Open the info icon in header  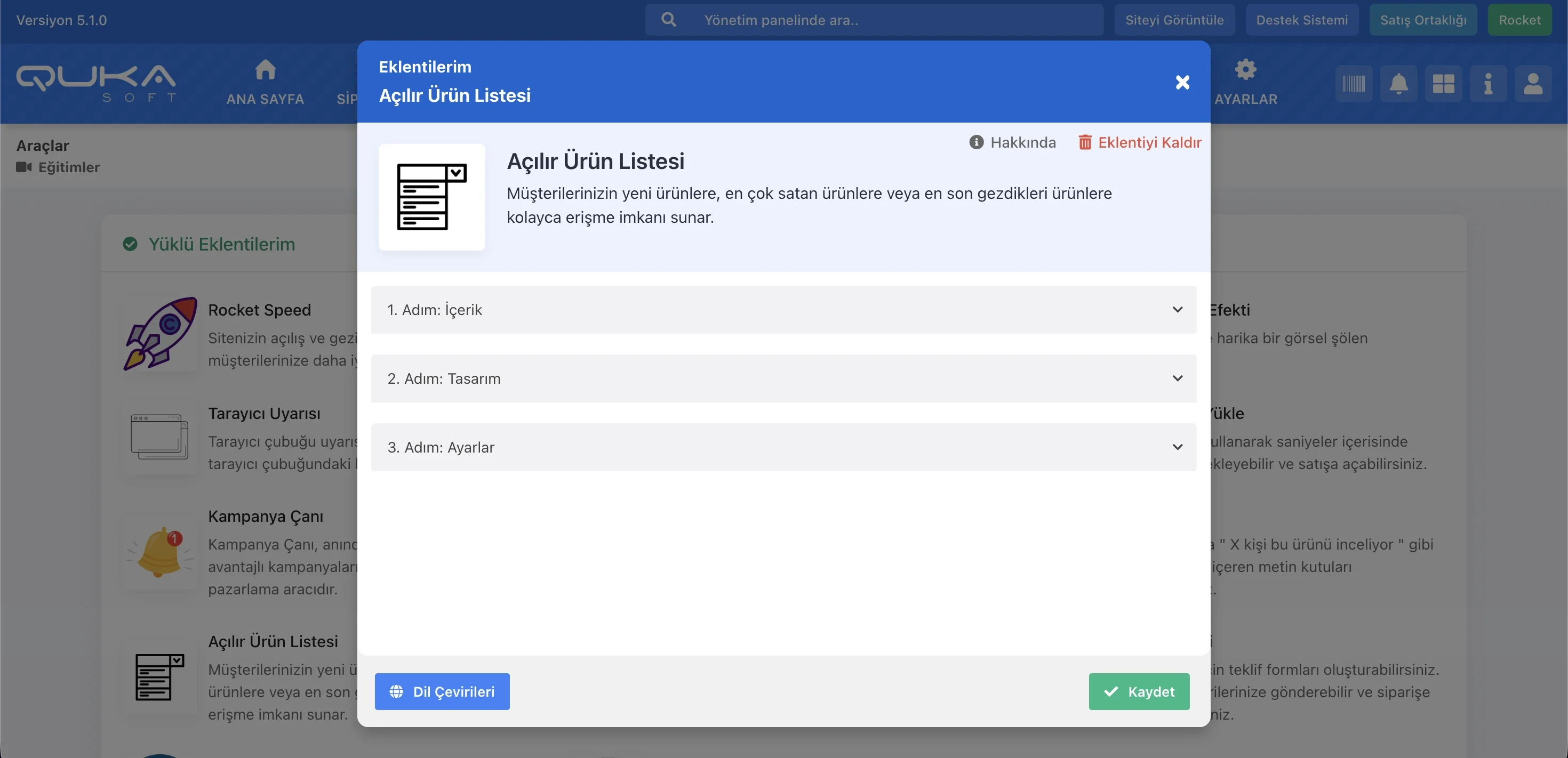tap(1487, 83)
